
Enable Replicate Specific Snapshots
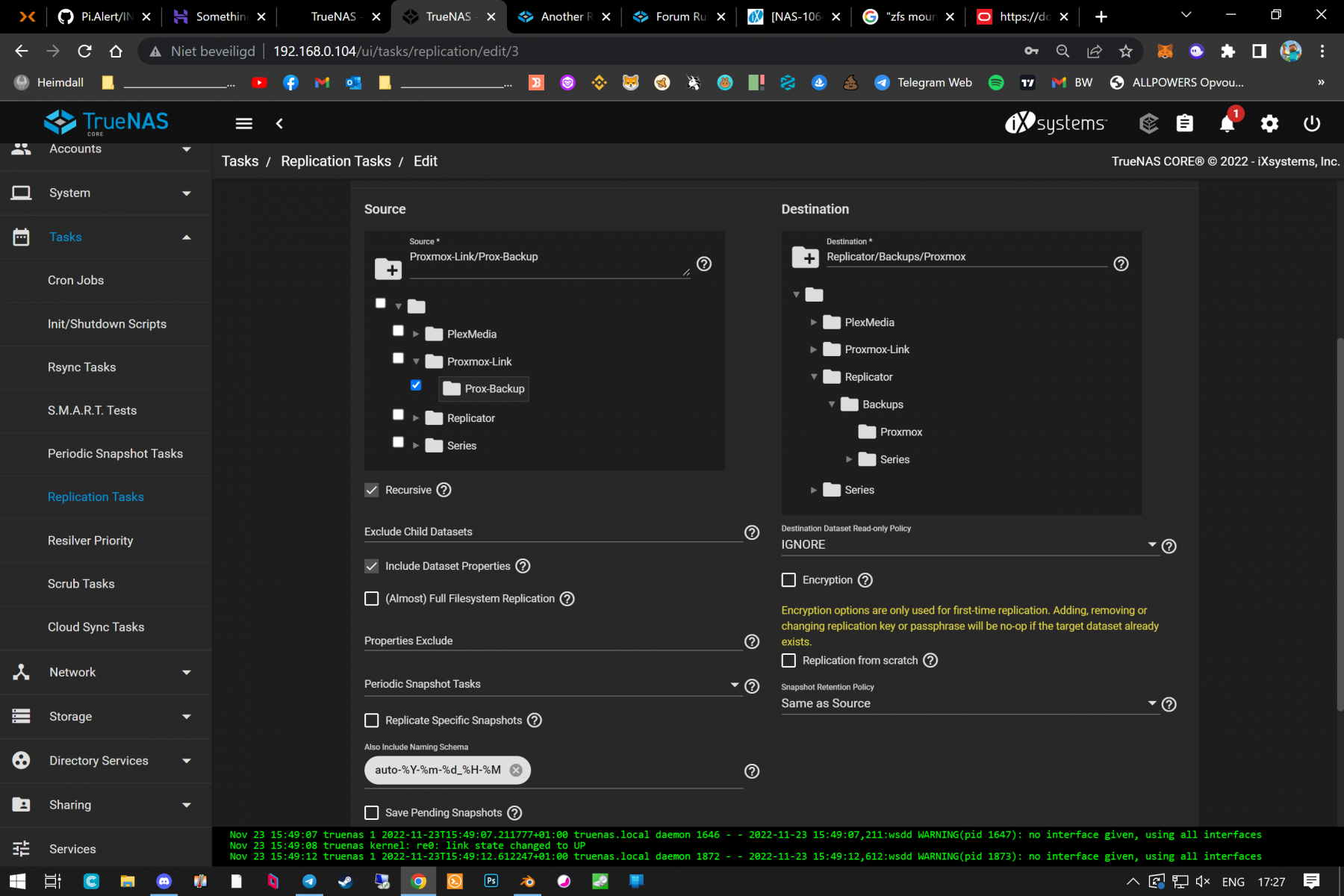click(x=371, y=720)
